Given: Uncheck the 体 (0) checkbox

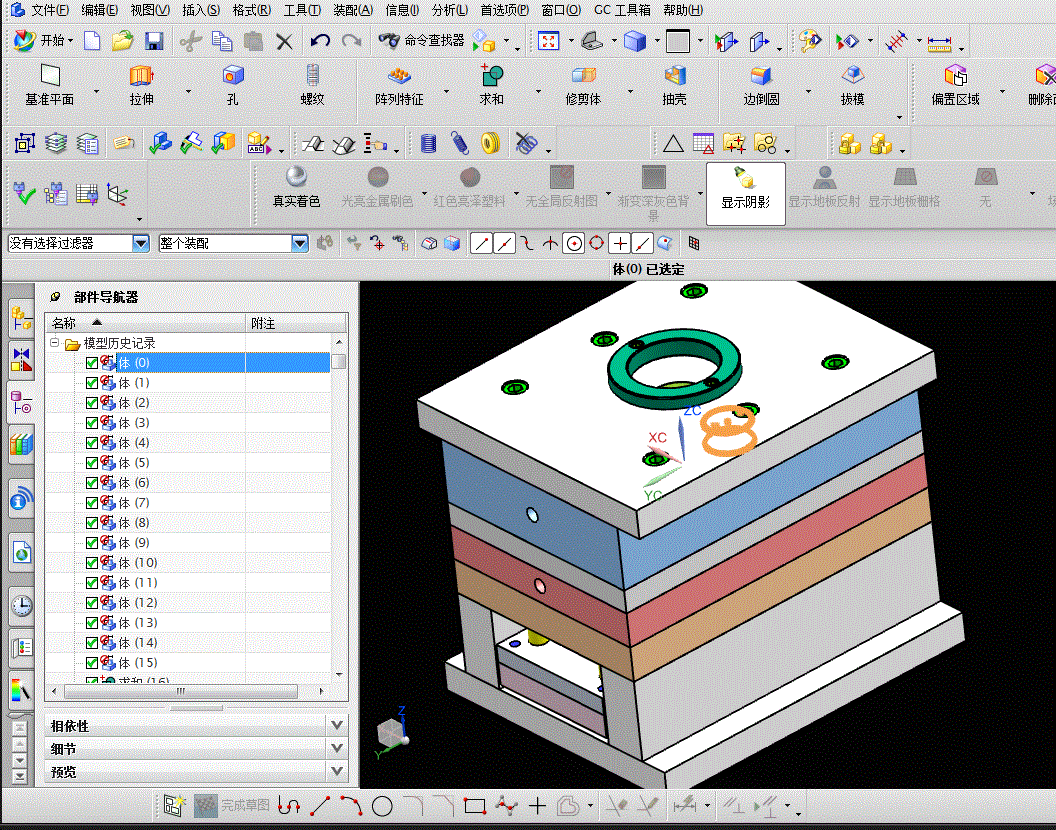Looking at the screenshot, I should click(92, 363).
